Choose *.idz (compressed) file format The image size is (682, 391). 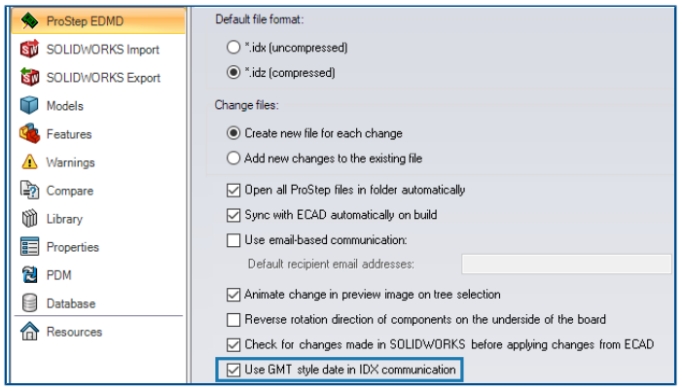click(x=234, y=72)
